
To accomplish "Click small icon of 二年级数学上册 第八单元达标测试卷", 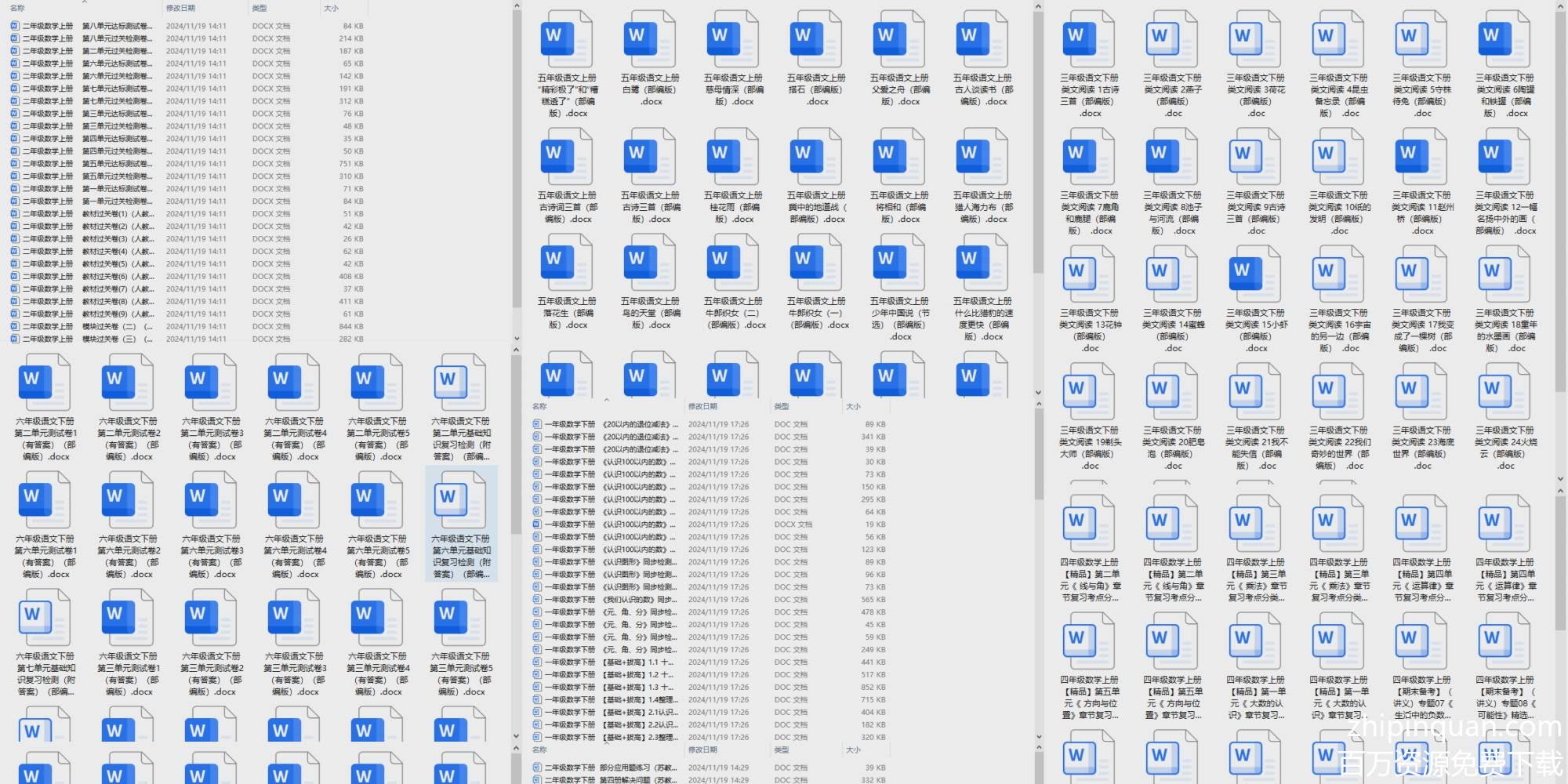I will pyautogui.click(x=15, y=26).
